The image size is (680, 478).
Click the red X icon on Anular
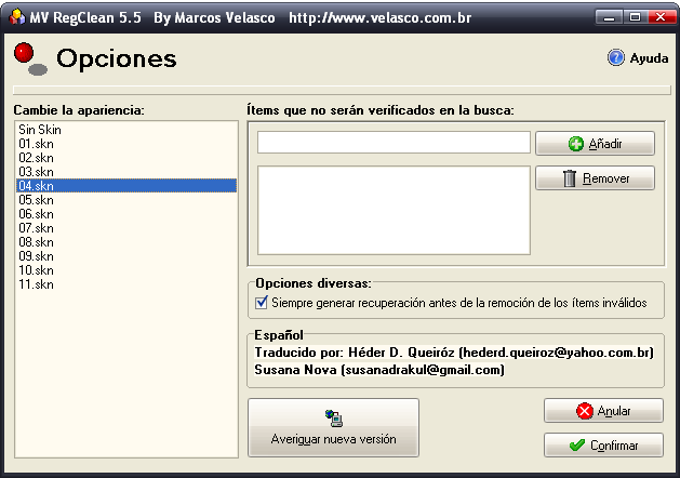click(x=584, y=411)
